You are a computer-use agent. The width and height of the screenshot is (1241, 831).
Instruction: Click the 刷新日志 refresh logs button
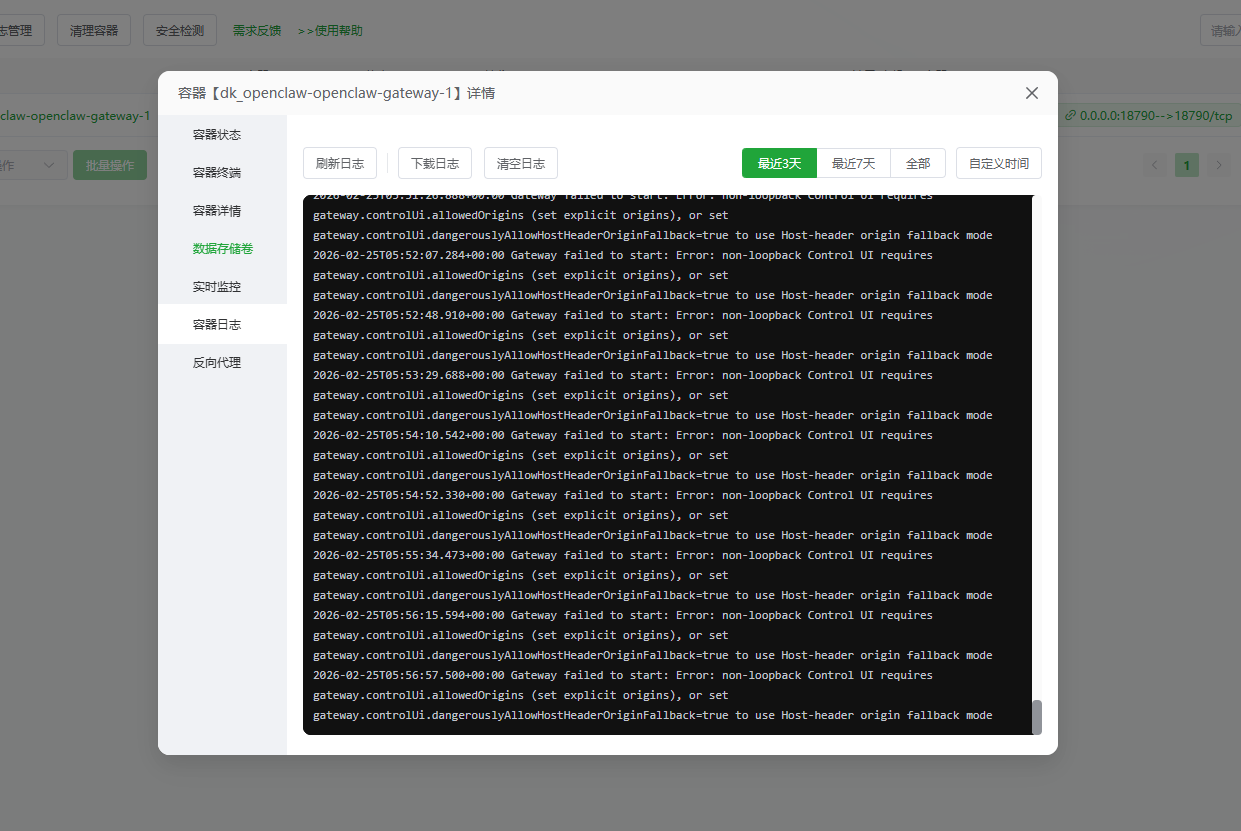tap(339, 163)
